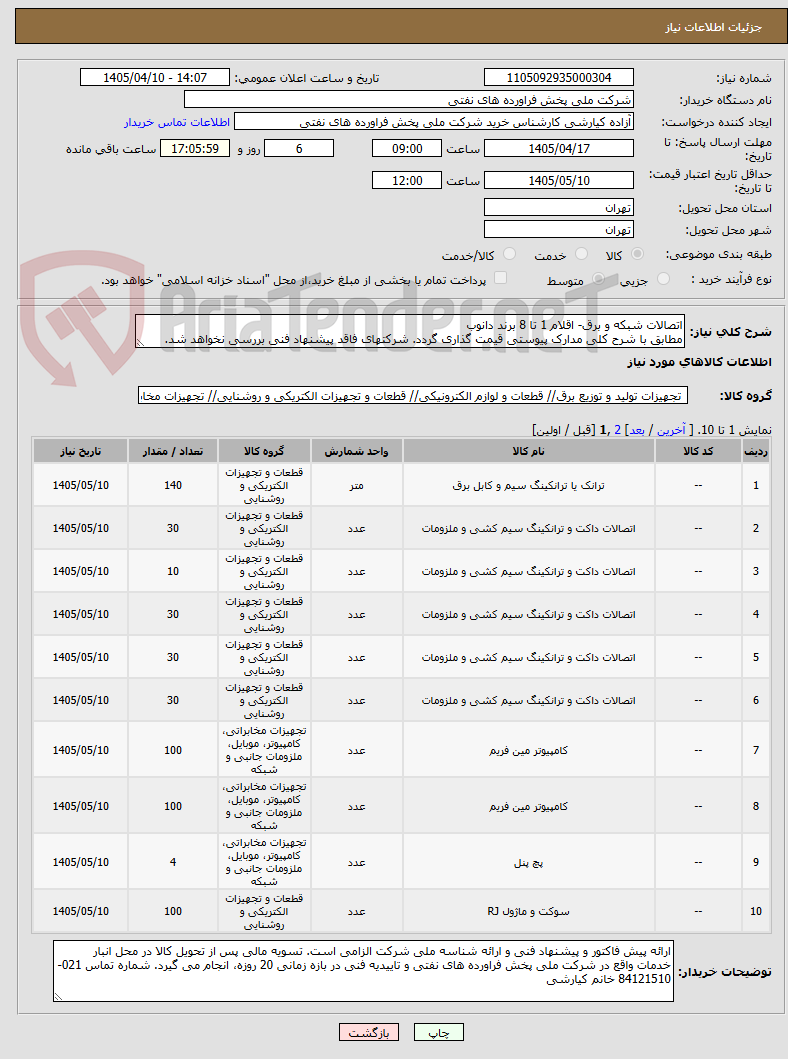Select row 1 item ترانک یا ترانکینگ سیم و کابل برق
788x1059 pixels.
coord(529,486)
